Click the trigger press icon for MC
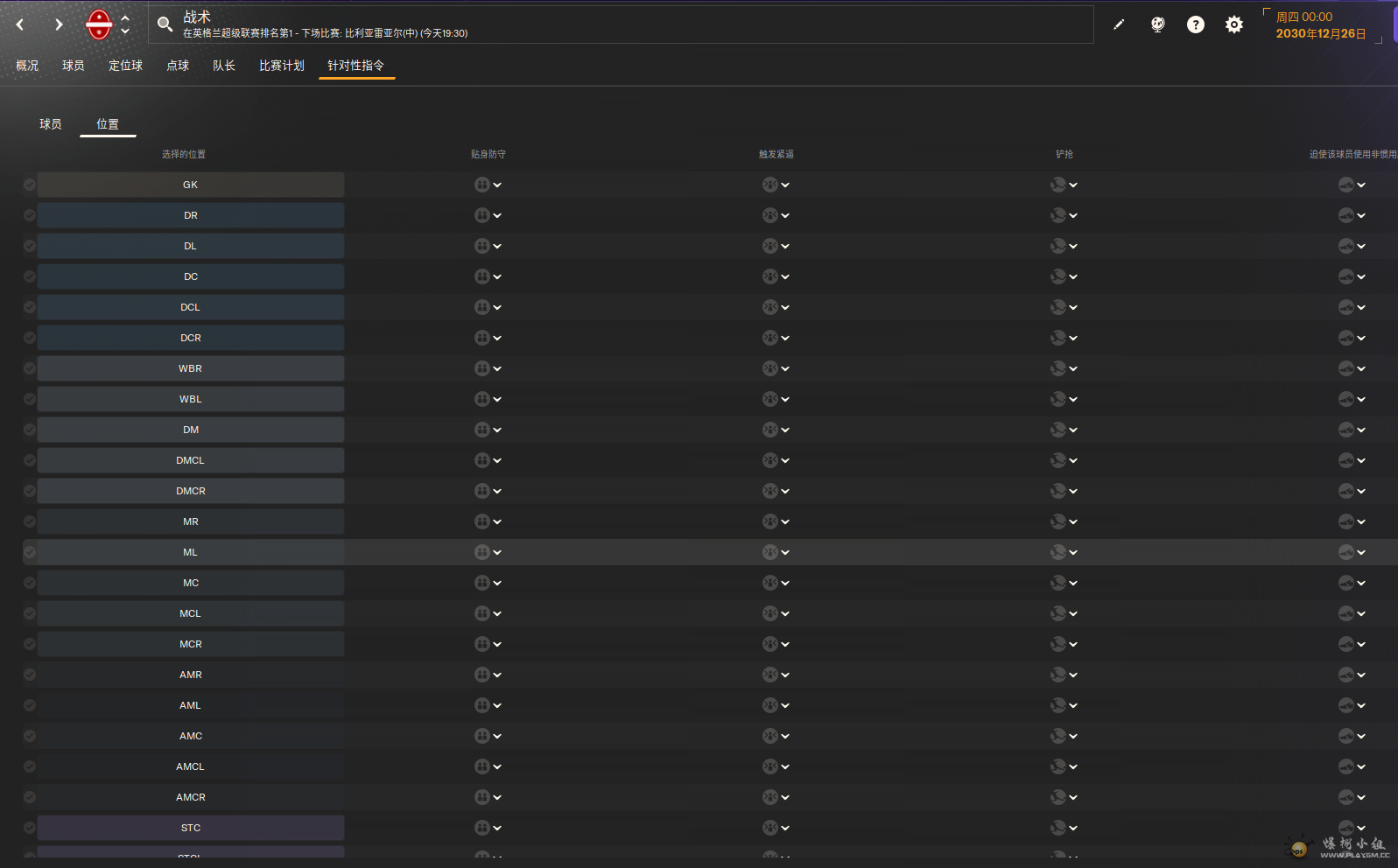The width and height of the screenshot is (1398, 868). (x=770, y=583)
